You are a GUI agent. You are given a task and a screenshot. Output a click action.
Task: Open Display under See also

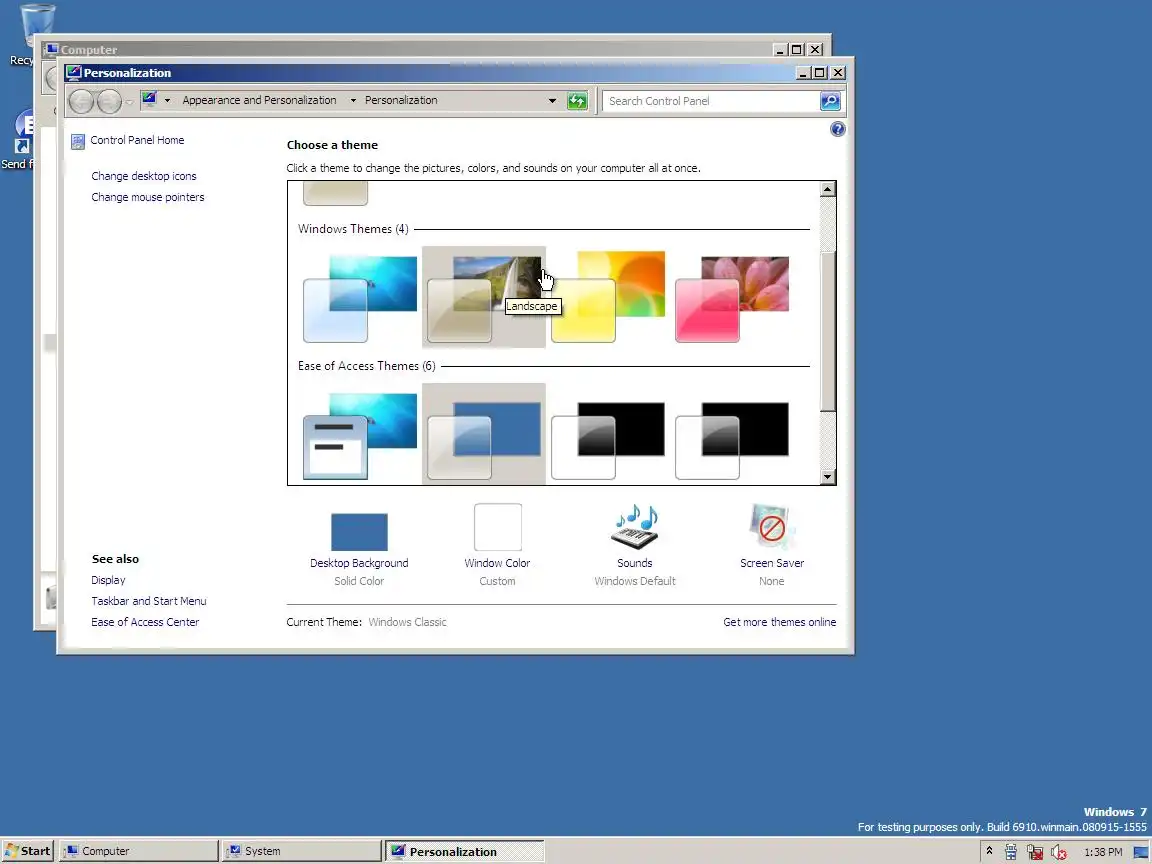point(109,580)
